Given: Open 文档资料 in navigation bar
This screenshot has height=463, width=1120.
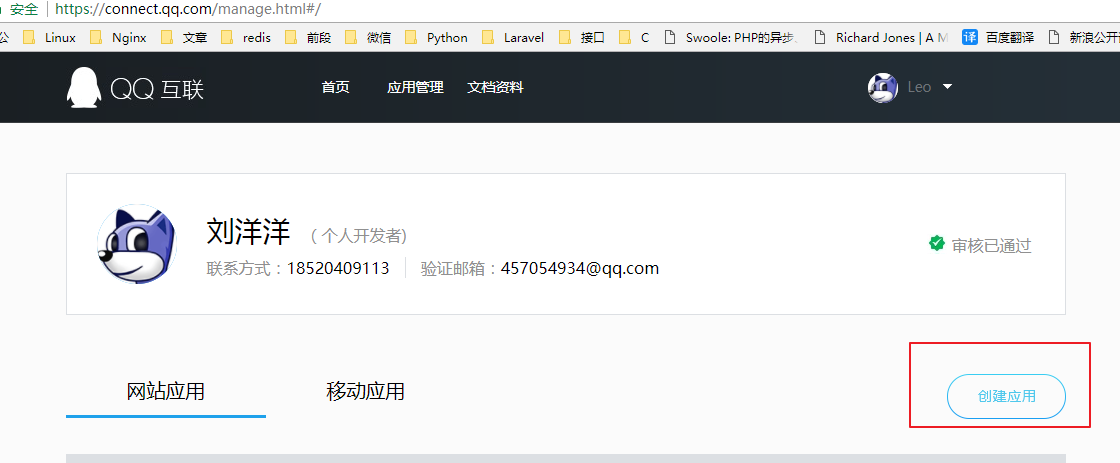Looking at the screenshot, I should (x=495, y=88).
